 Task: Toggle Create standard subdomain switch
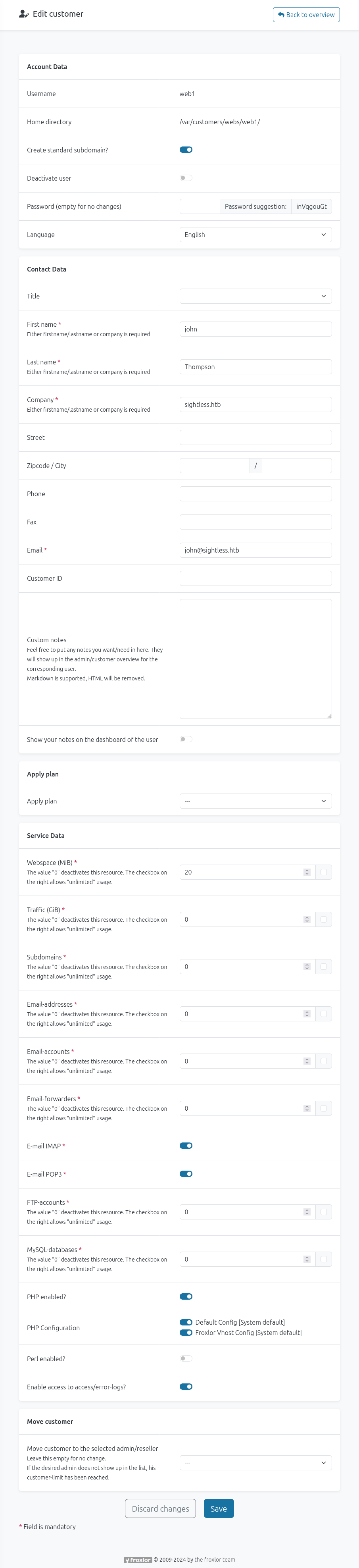(x=186, y=150)
